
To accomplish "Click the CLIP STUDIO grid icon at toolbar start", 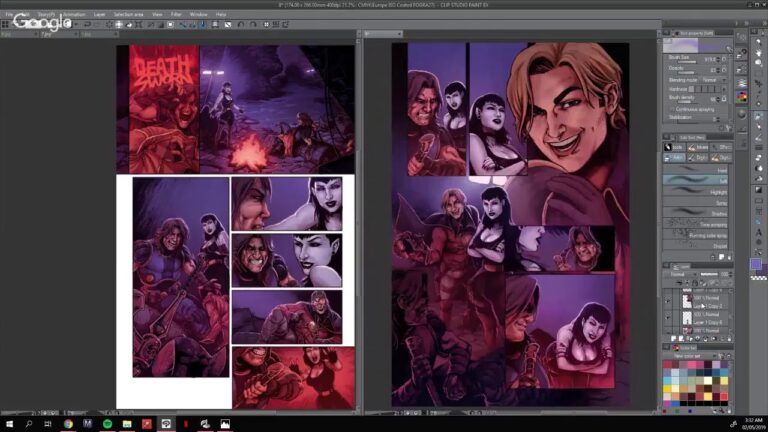I will pos(5,24).
